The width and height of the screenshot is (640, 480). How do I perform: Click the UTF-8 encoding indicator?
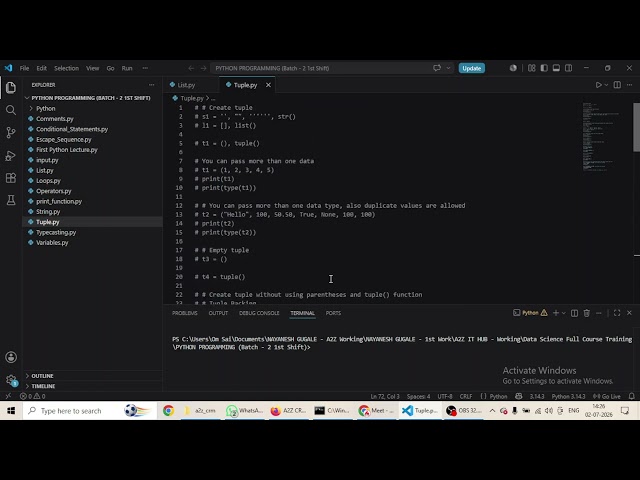[445, 396]
